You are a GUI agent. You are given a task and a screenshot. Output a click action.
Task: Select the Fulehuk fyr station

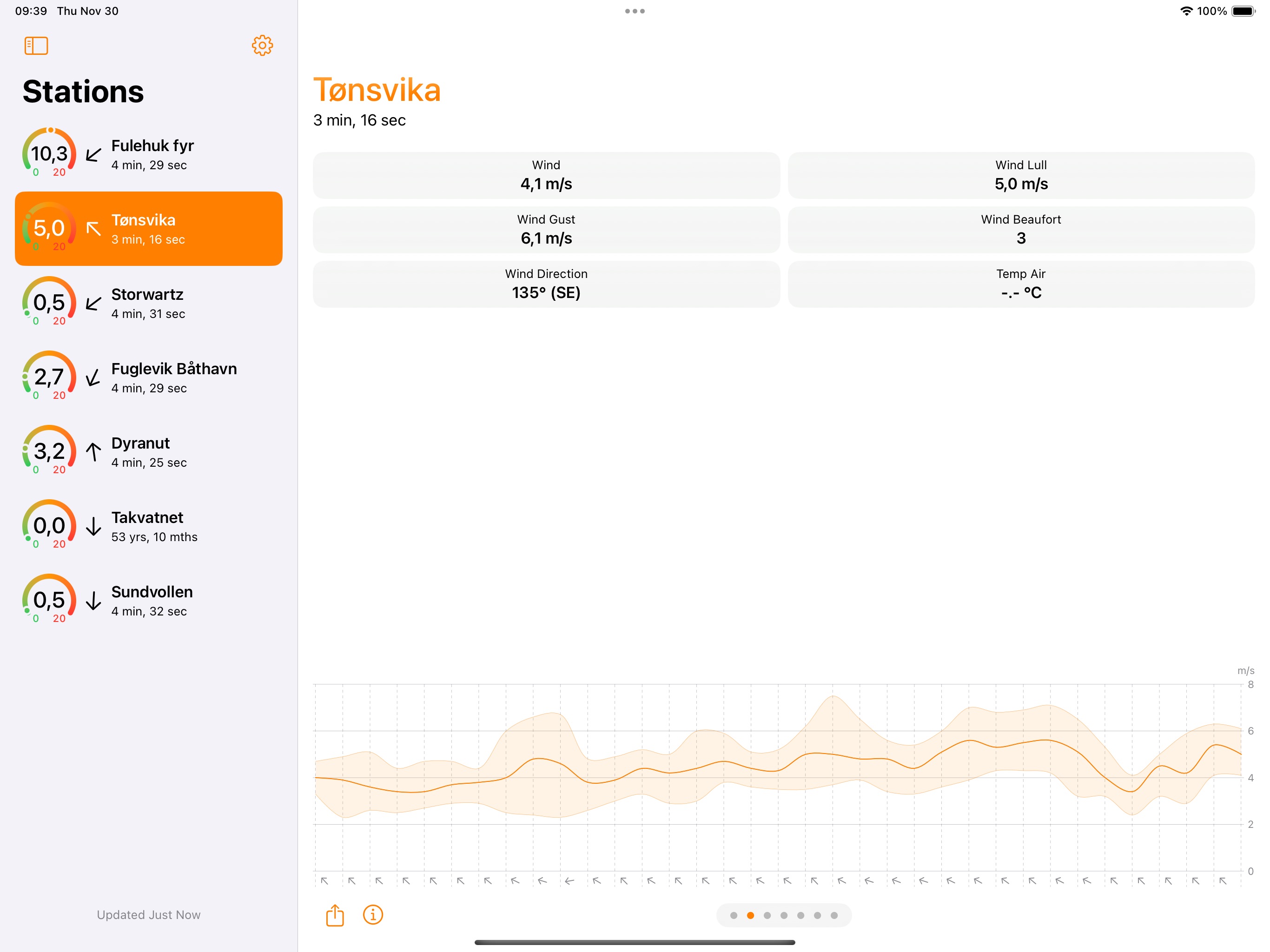[x=149, y=154]
